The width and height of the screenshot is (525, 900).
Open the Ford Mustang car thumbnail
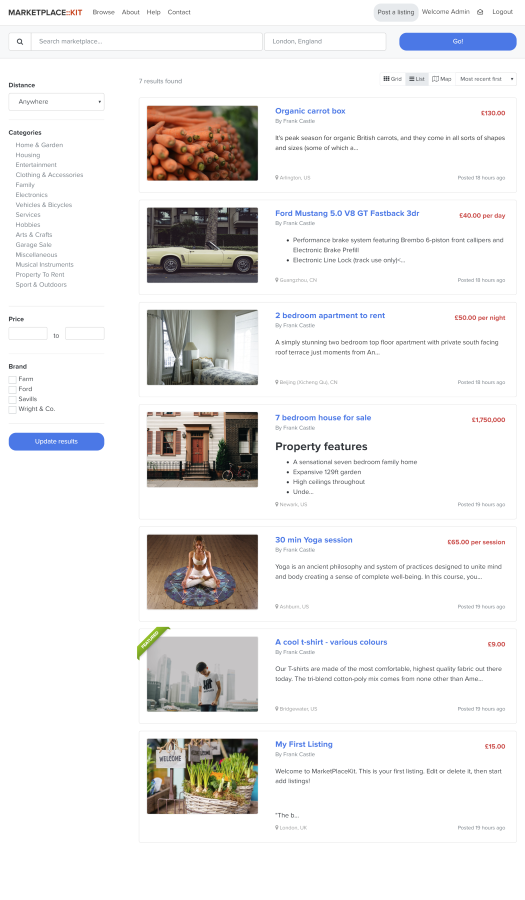pos(202,245)
